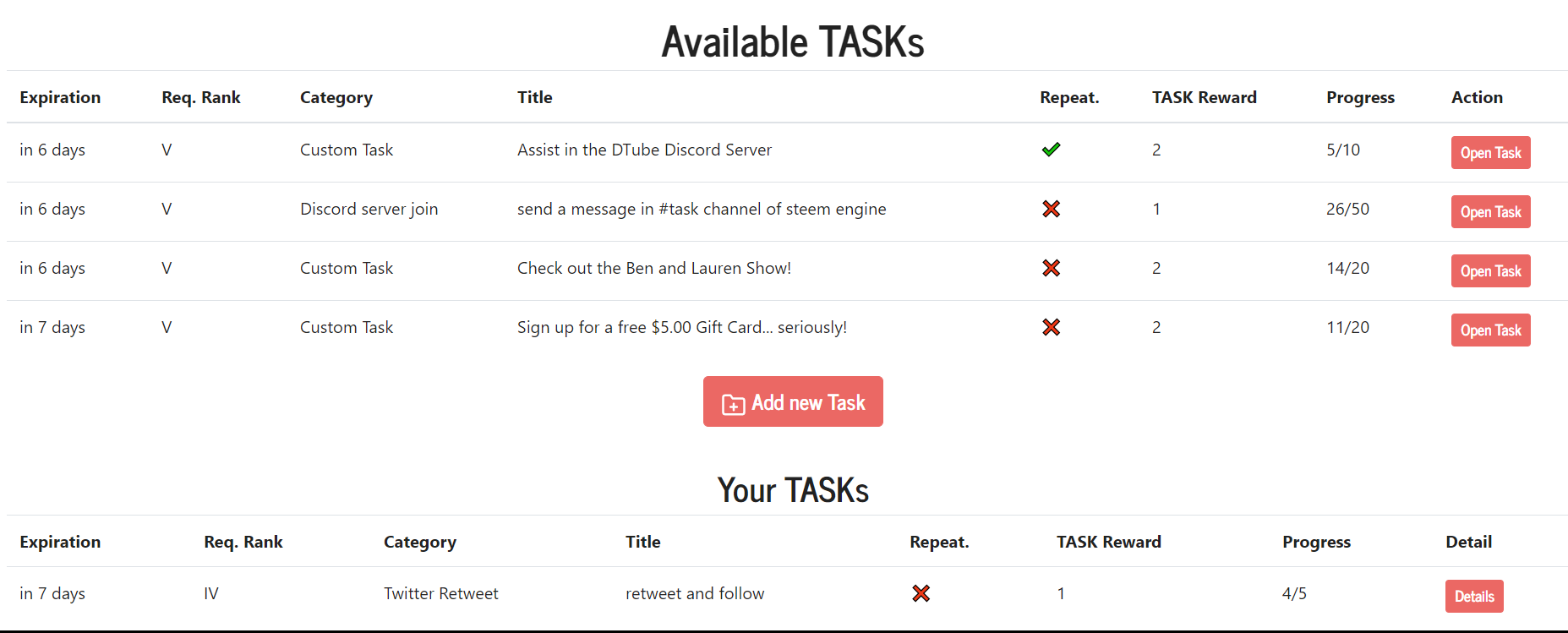Screen dimensions: 1568x633
Task: Open the DTube Discord Server task
Action: pos(1490,153)
